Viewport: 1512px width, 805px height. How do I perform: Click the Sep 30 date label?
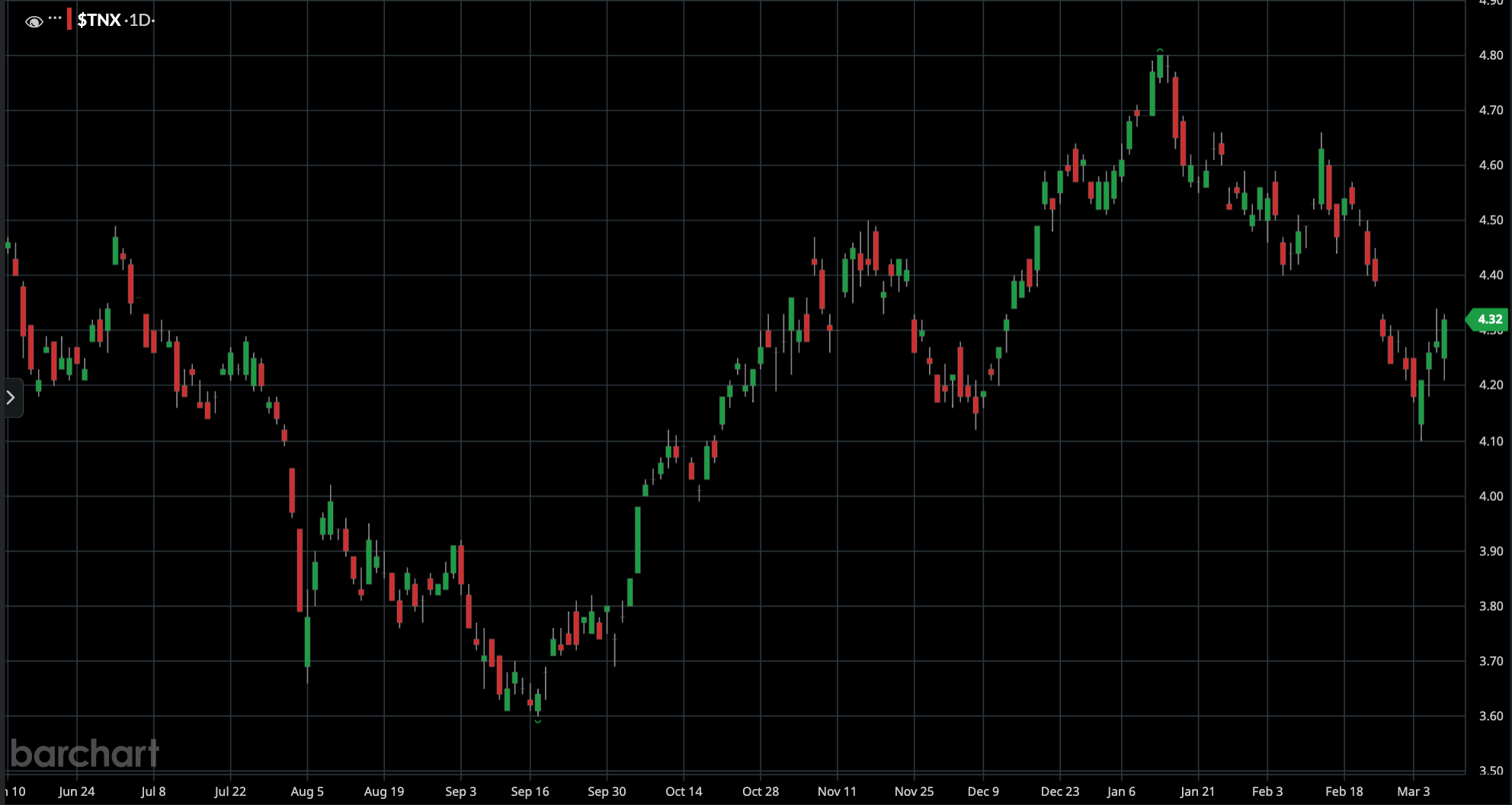tap(607, 791)
